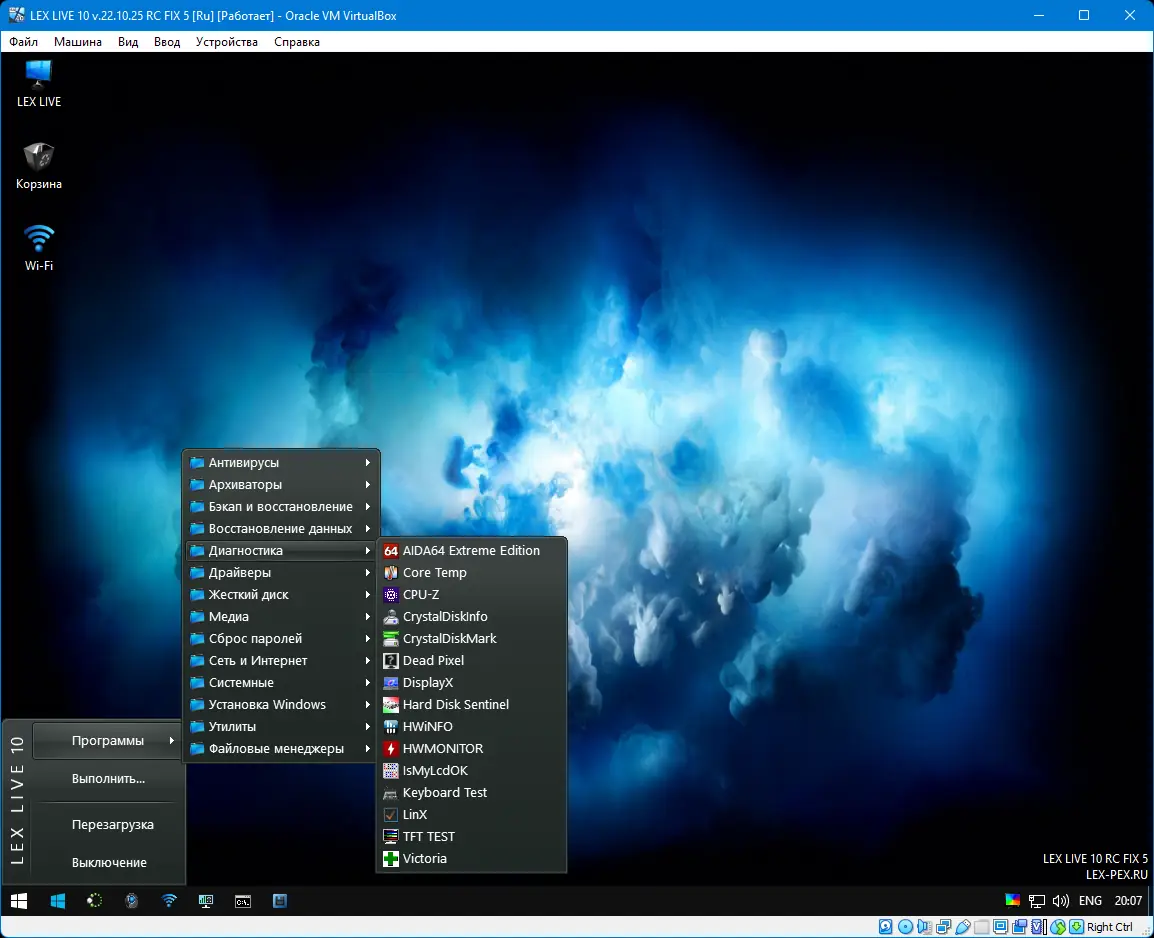Open TFT TEST

[x=471, y=837]
